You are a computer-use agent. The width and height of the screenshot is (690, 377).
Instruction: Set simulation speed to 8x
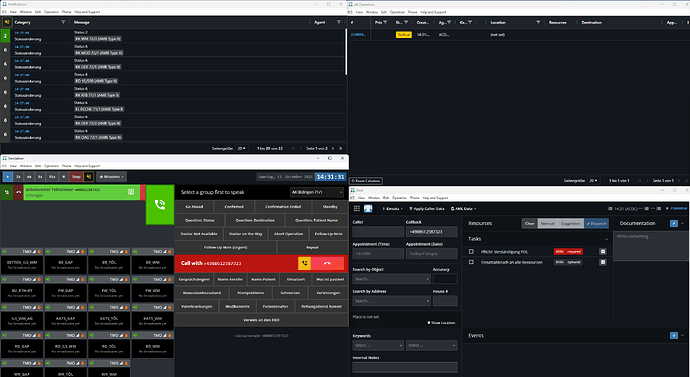point(40,176)
